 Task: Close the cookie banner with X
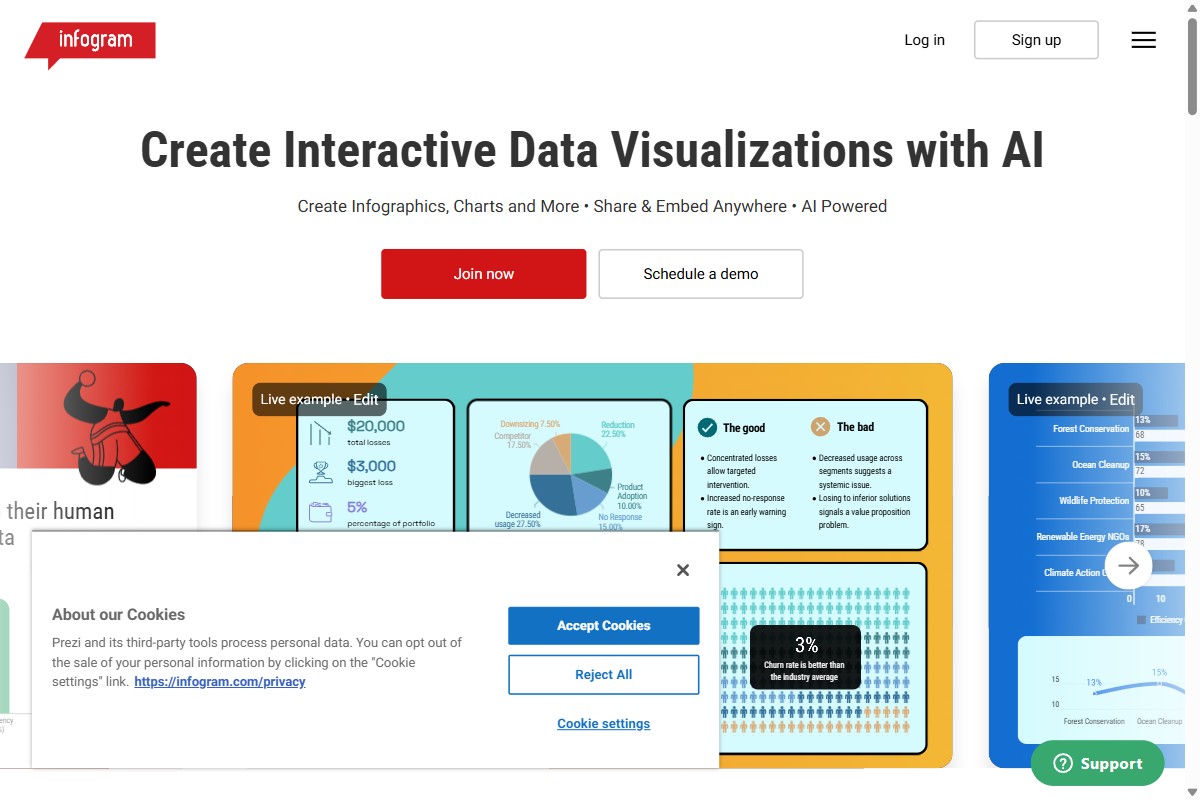click(683, 570)
